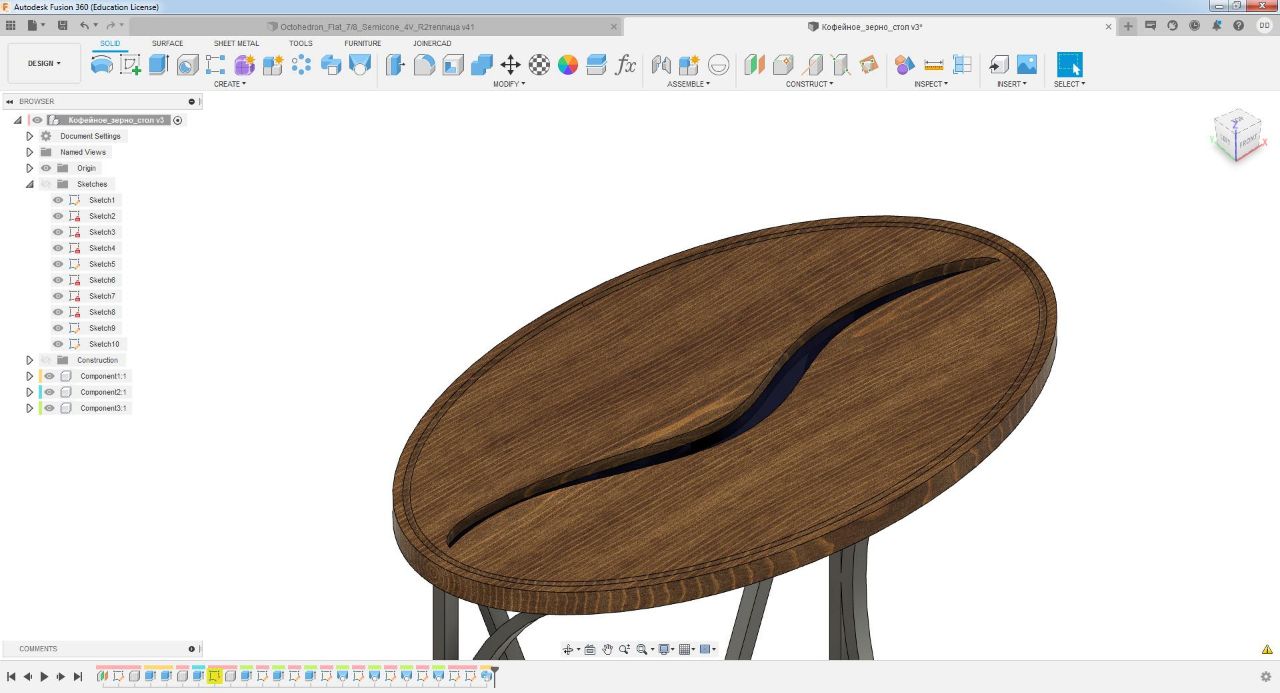Open the CONSTRUCT dropdown menu
Screen dimensions: 1280x693
click(809, 84)
